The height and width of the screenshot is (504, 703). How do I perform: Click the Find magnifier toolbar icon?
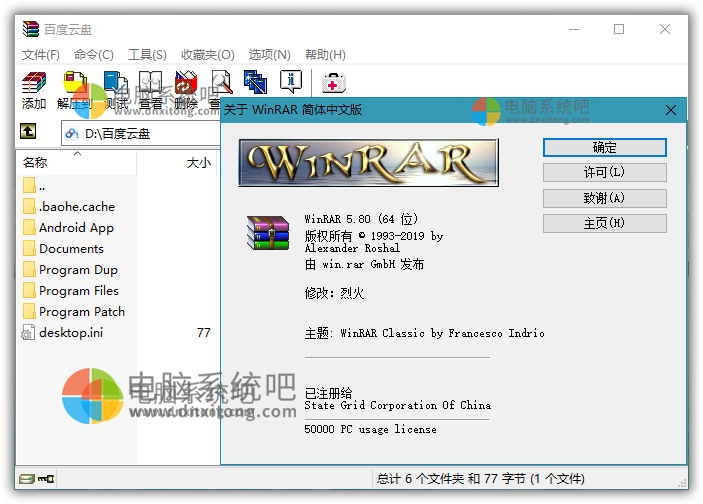[x=221, y=83]
